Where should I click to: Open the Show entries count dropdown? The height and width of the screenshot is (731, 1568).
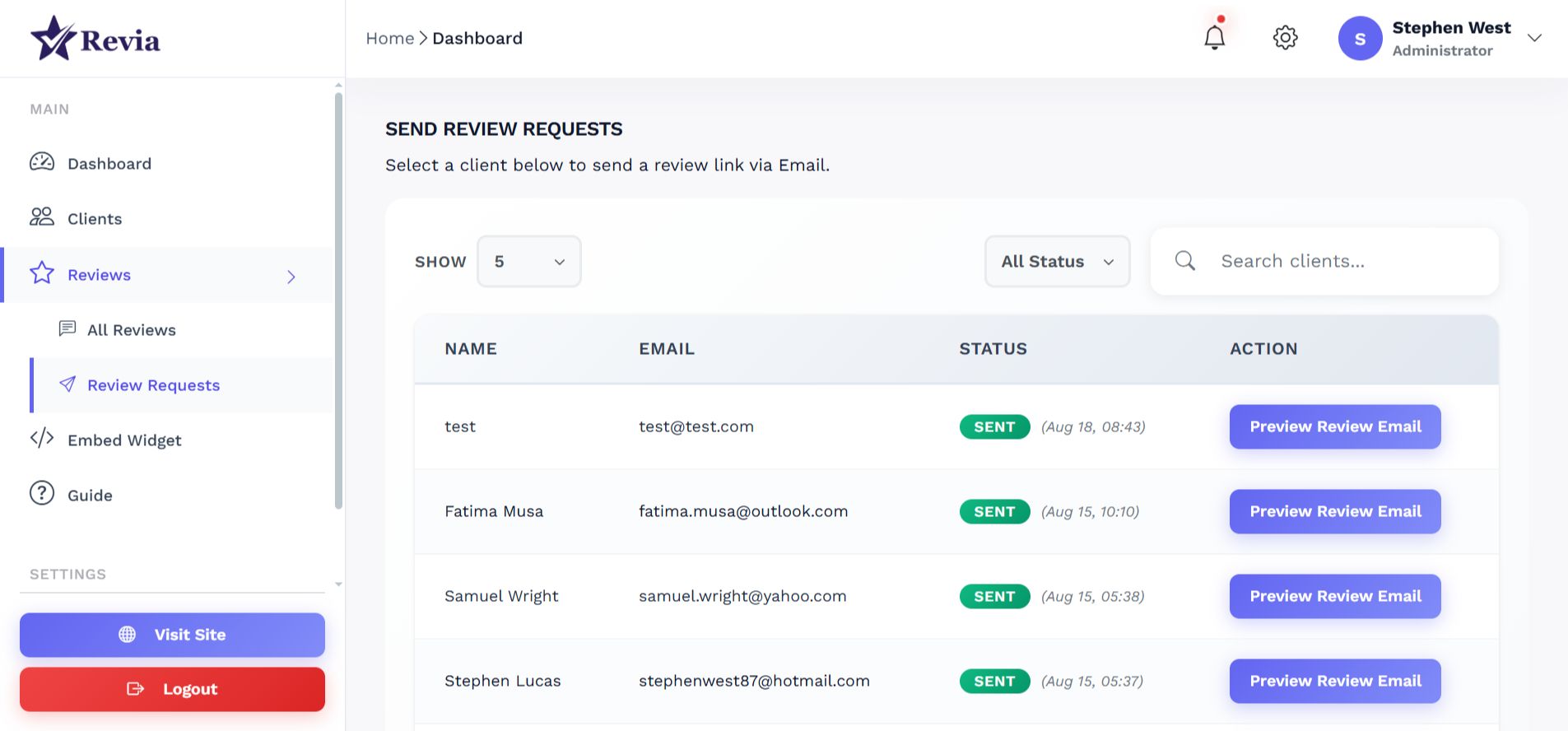pyautogui.click(x=528, y=262)
